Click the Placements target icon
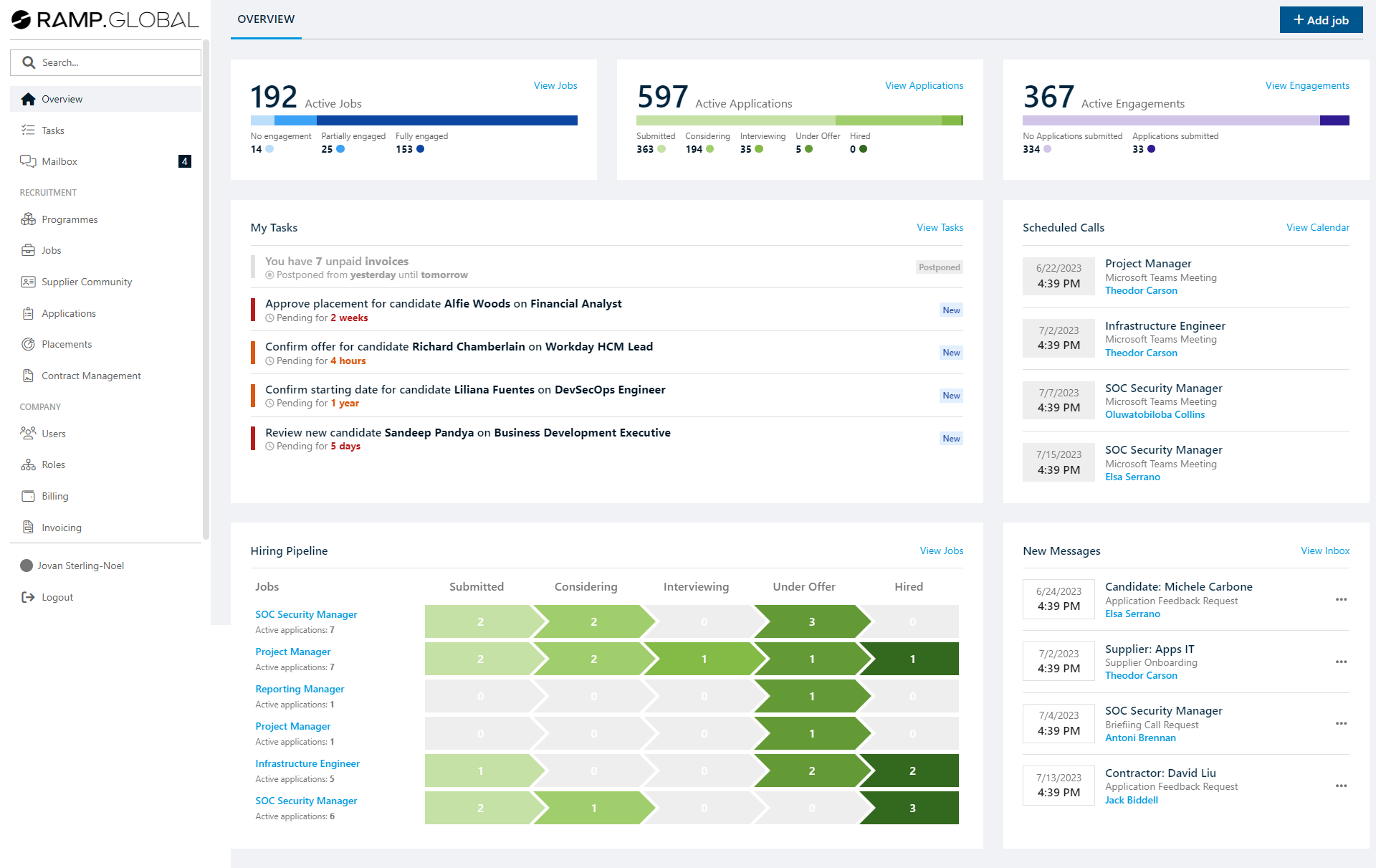The height and width of the screenshot is (868, 1376). click(28, 344)
